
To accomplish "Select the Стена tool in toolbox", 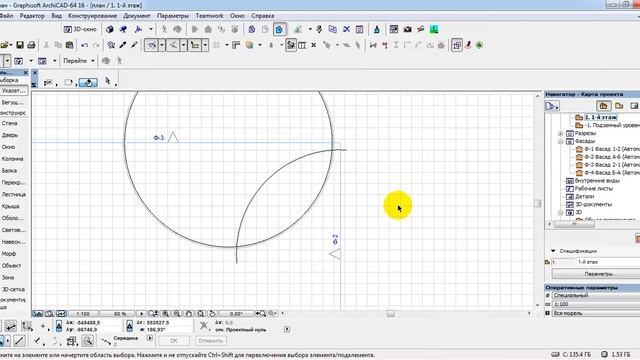I will coord(9,123).
